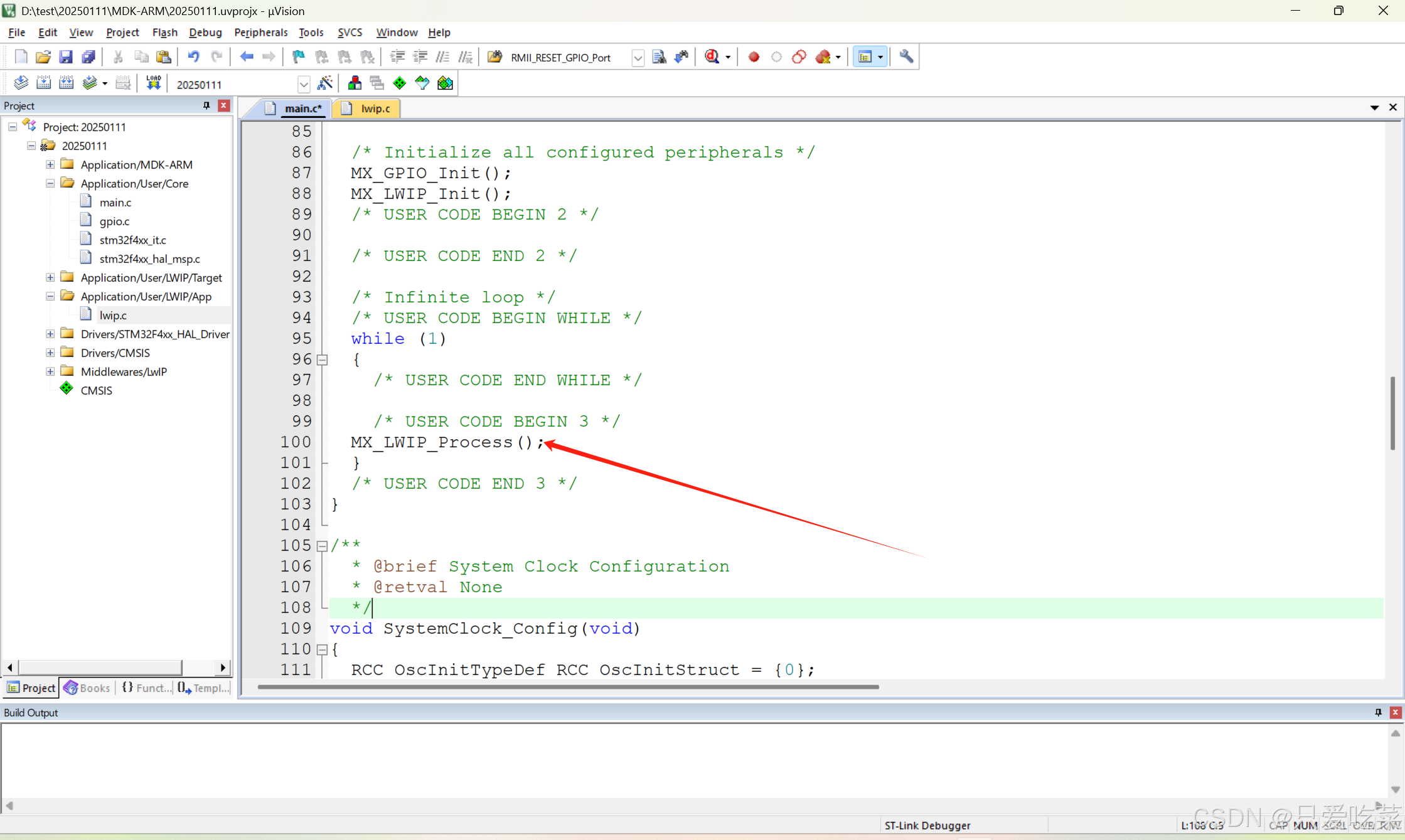This screenshot has height=840, width=1405.
Task: Expand the Middlewares/LwIP folder
Action: tap(50, 371)
